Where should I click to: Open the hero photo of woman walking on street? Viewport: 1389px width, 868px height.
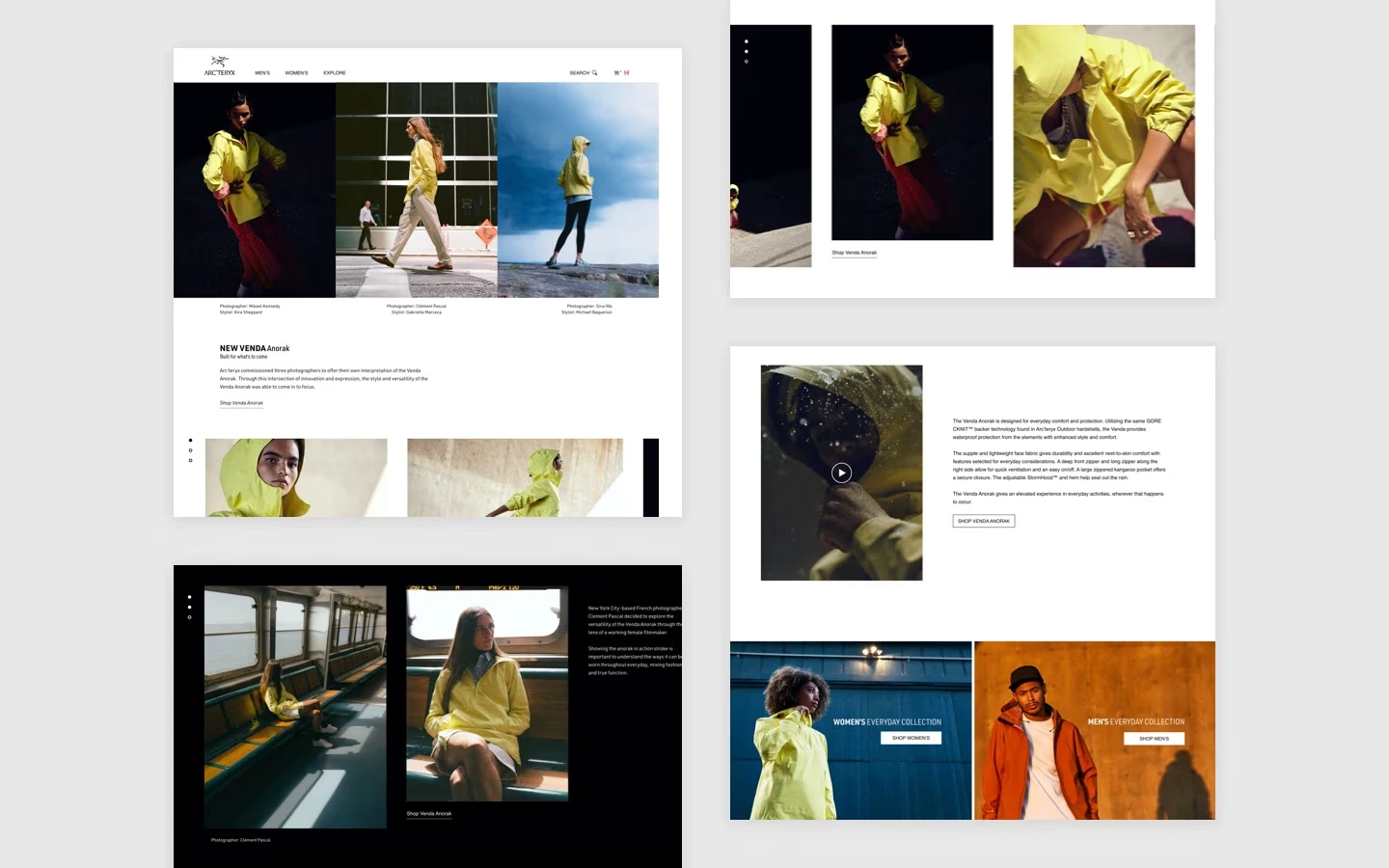coord(417,190)
